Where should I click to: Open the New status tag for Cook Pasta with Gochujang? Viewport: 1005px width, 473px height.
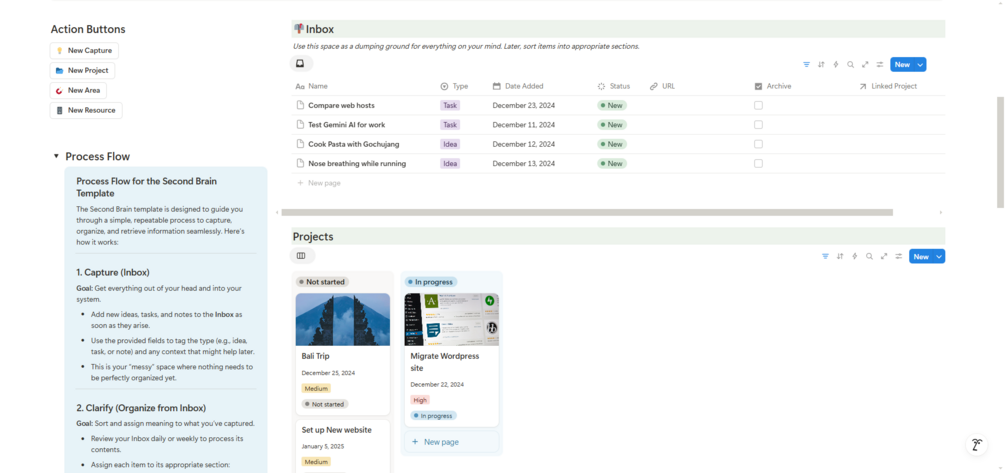611,144
